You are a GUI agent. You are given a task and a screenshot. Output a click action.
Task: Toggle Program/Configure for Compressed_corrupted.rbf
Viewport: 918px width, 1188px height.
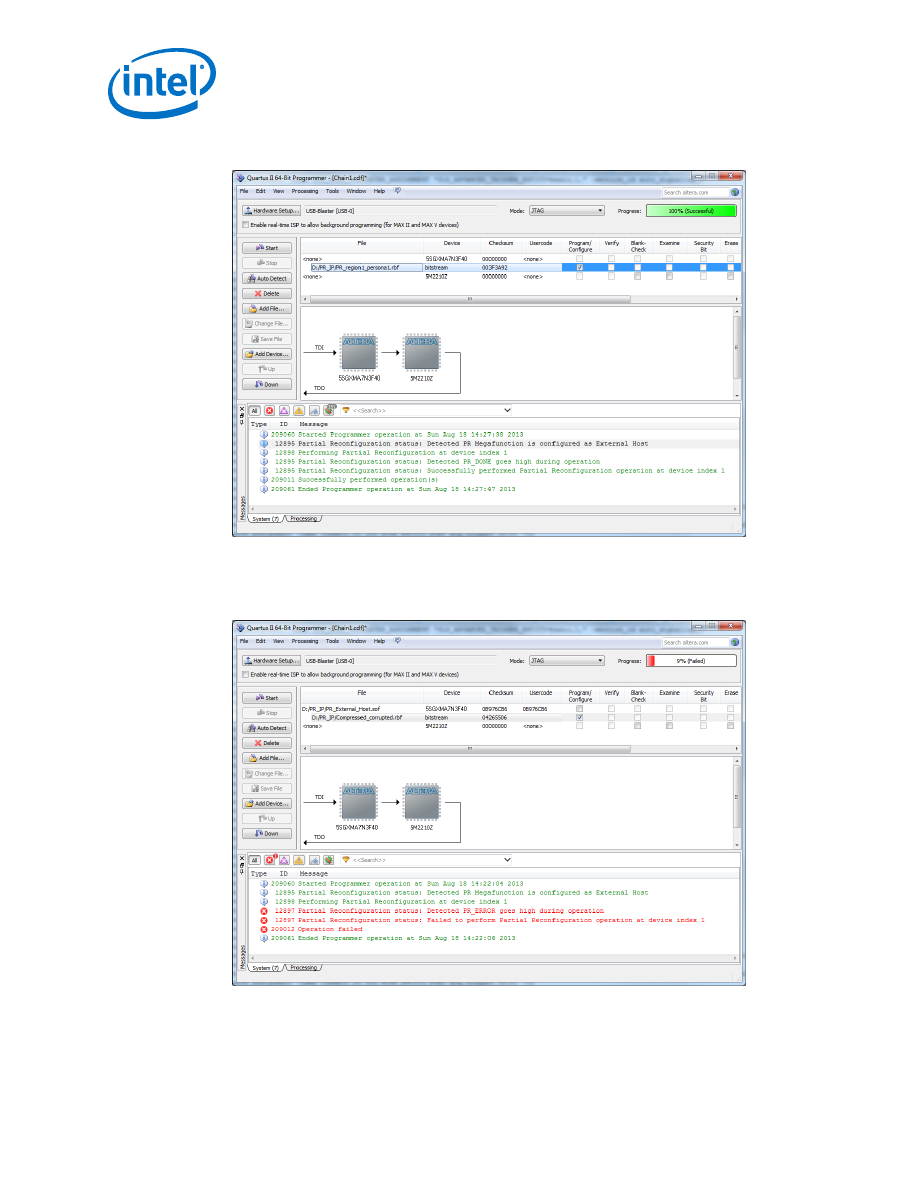pos(579,717)
